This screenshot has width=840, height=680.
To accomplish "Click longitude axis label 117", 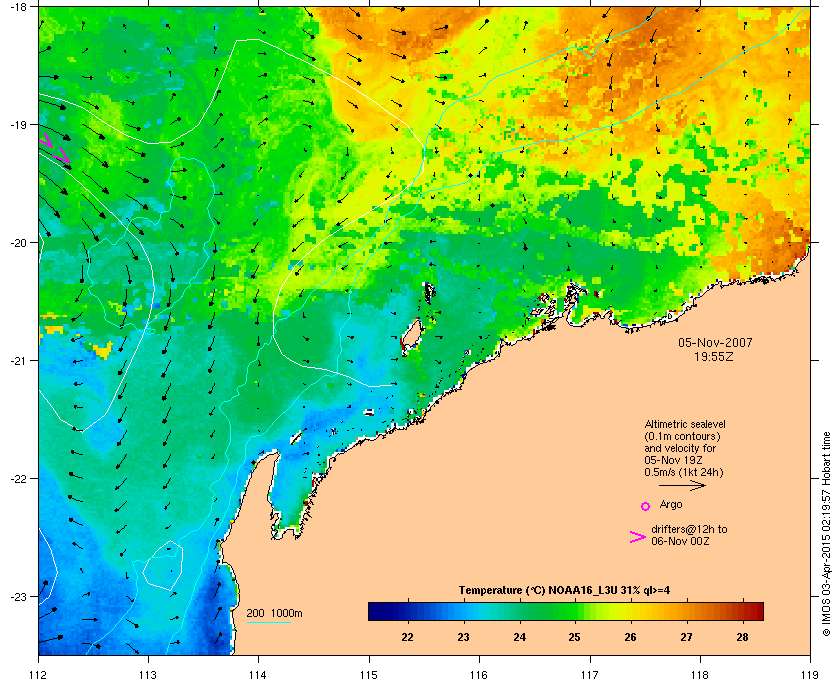I will tap(590, 674).
